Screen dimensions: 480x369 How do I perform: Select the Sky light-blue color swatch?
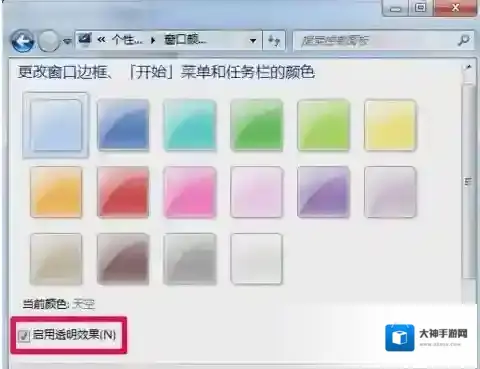coord(56,125)
